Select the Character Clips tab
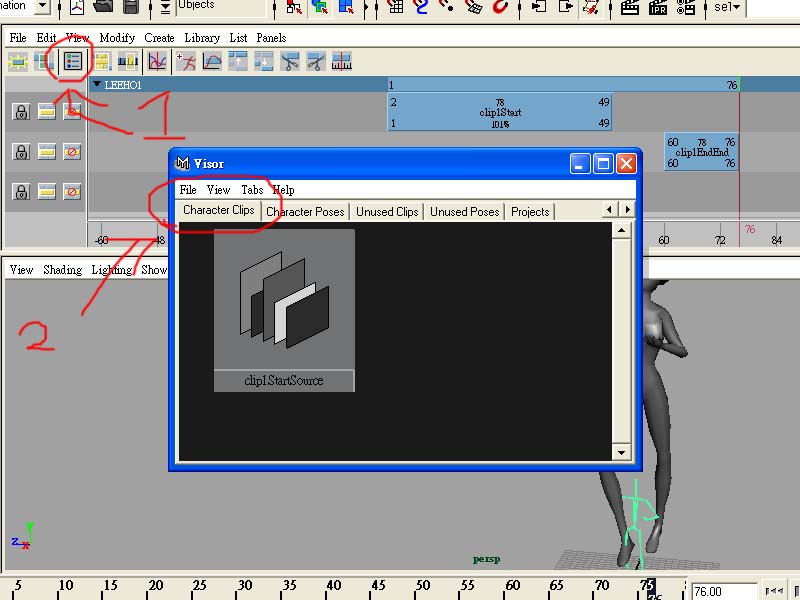The image size is (800, 600). click(219, 210)
